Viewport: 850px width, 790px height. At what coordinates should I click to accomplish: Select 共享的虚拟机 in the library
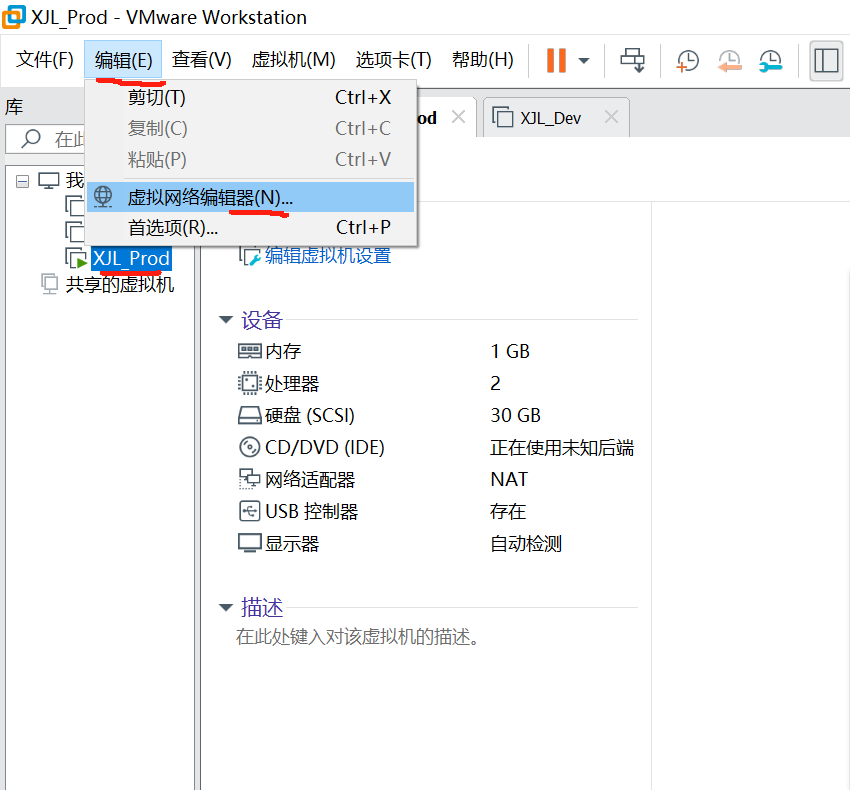click(x=120, y=284)
